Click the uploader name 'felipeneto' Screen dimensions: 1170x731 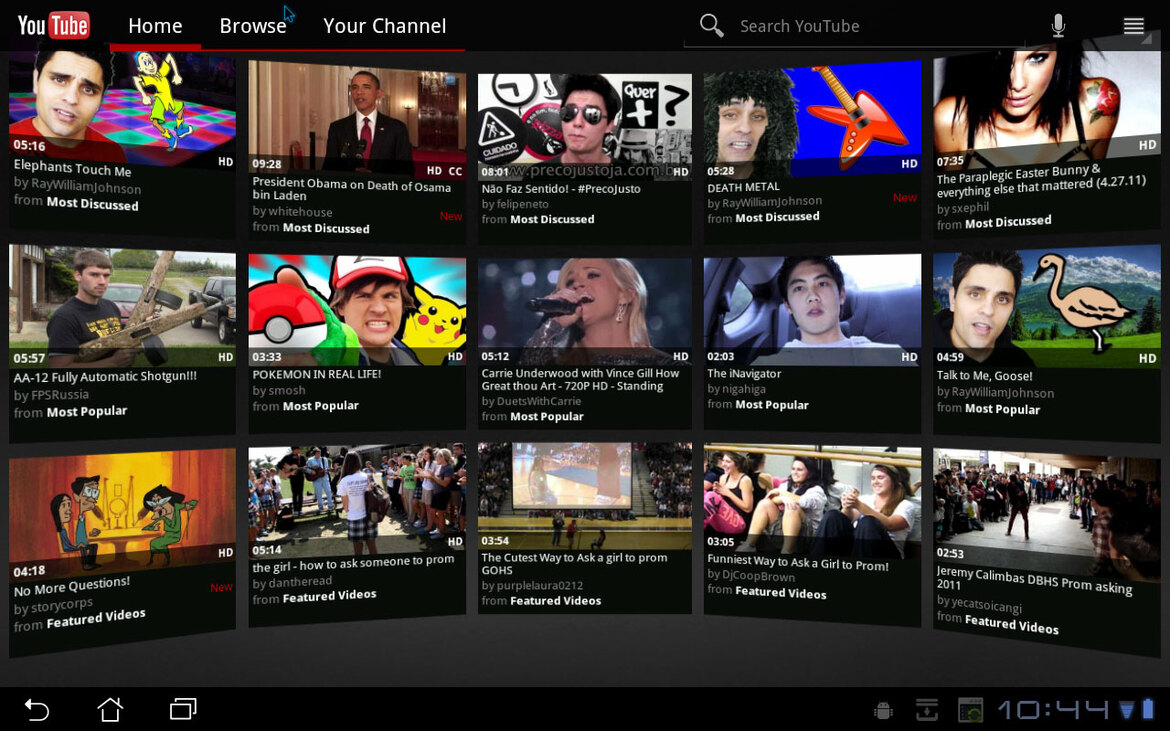(x=523, y=204)
